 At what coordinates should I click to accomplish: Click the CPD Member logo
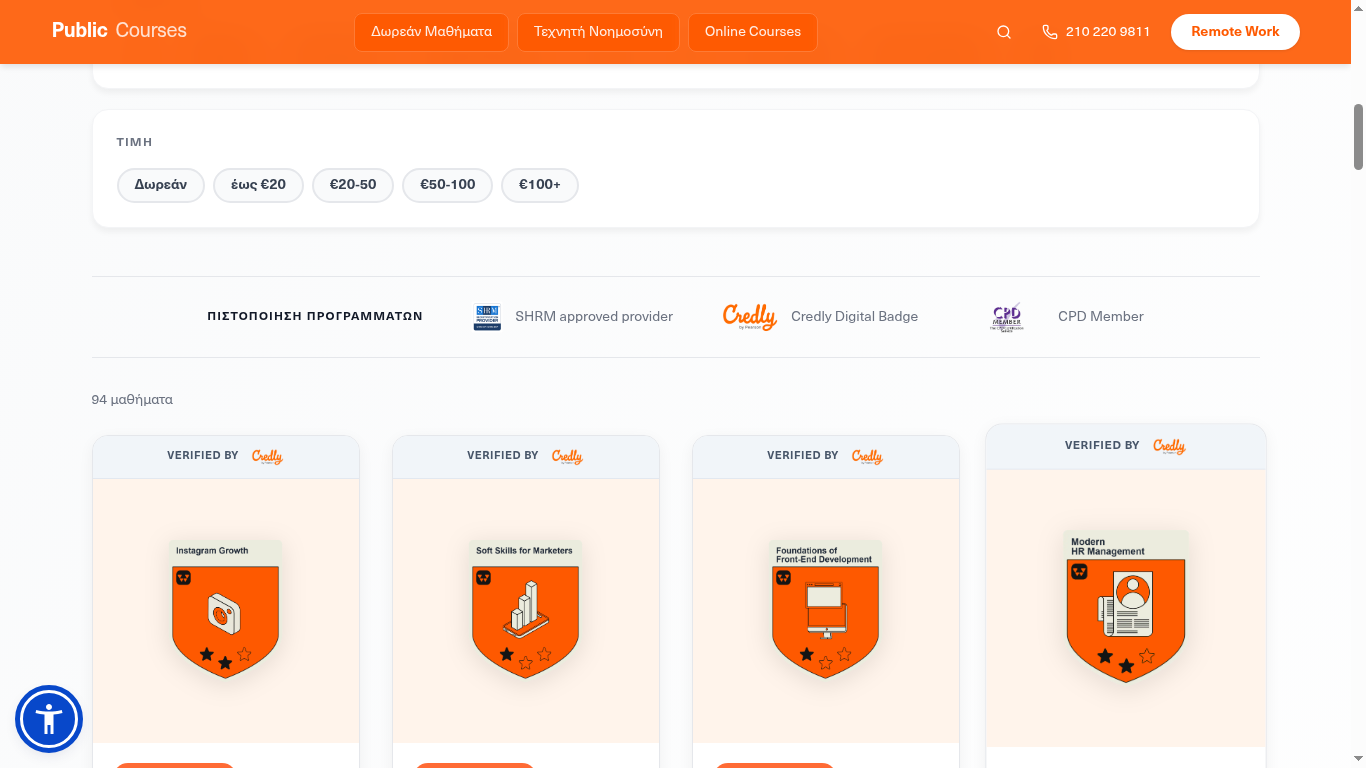coord(1007,317)
